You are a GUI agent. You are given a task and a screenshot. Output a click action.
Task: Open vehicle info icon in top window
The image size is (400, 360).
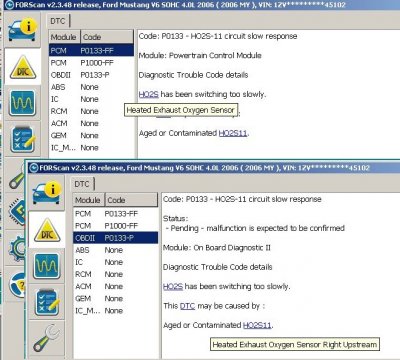23,31
